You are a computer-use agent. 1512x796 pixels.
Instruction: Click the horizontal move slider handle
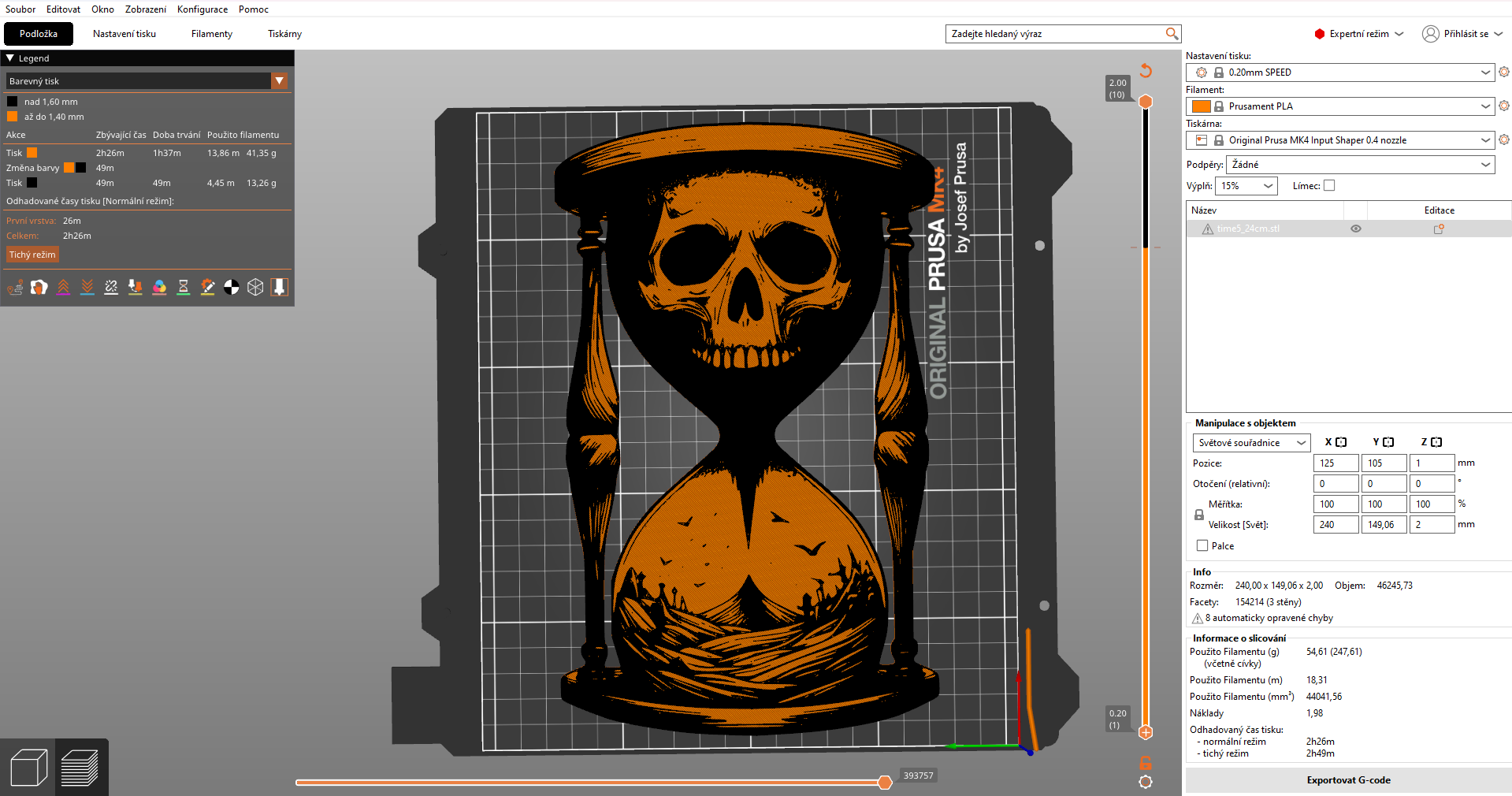885,782
